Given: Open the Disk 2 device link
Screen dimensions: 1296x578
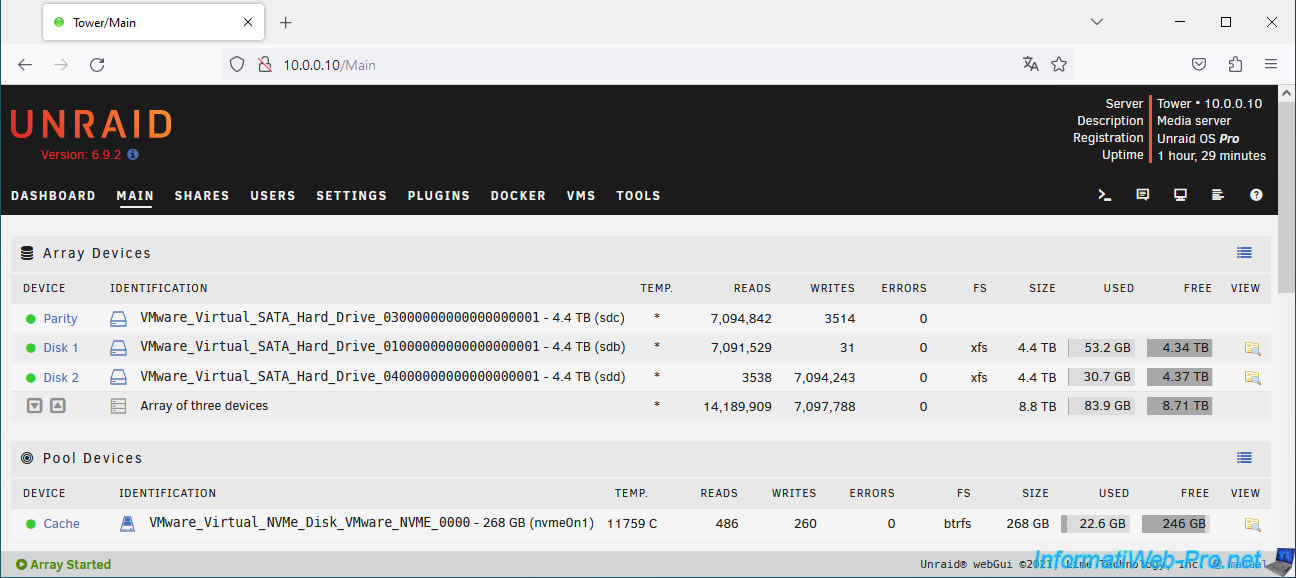Looking at the screenshot, I should click(61, 378).
